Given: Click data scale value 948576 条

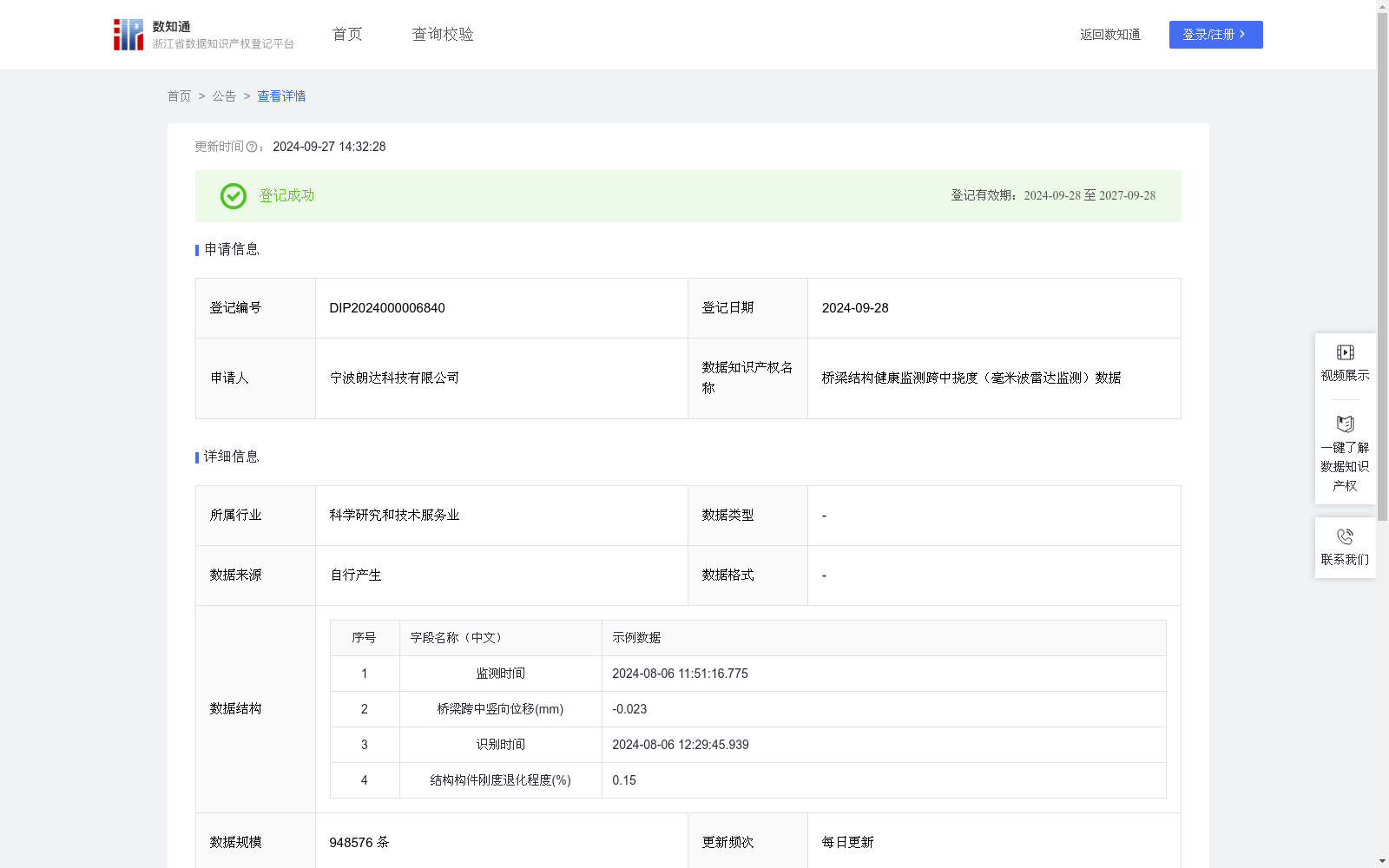Looking at the screenshot, I should click(x=359, y=843).
